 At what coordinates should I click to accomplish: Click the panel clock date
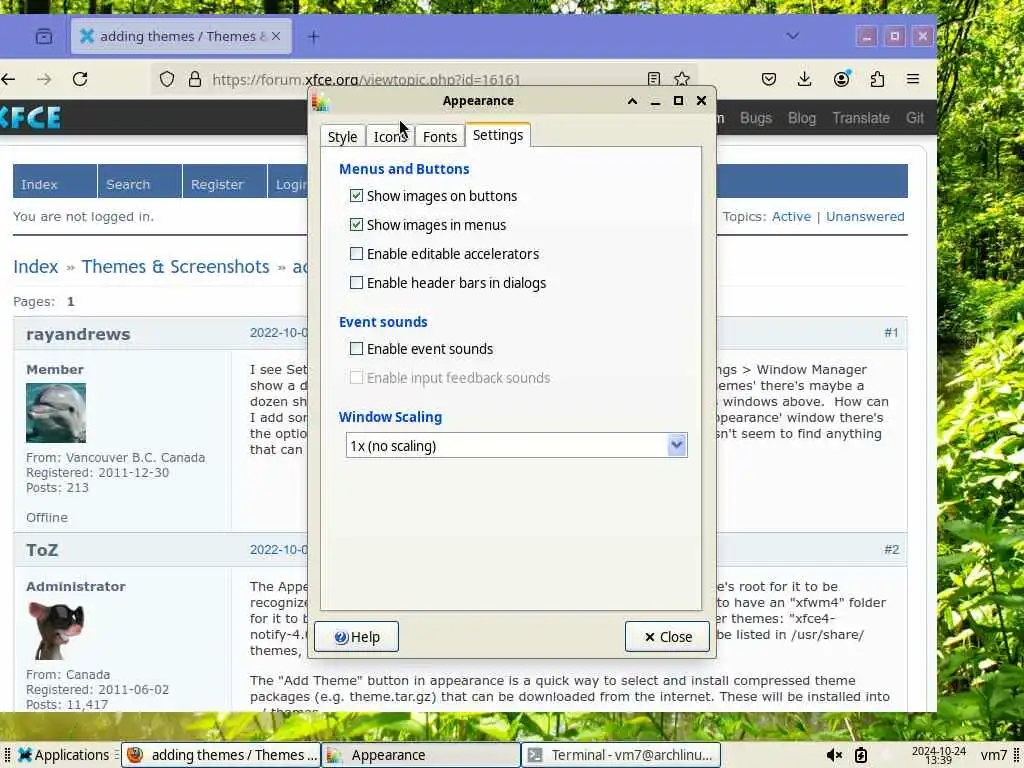coord(938,756)
